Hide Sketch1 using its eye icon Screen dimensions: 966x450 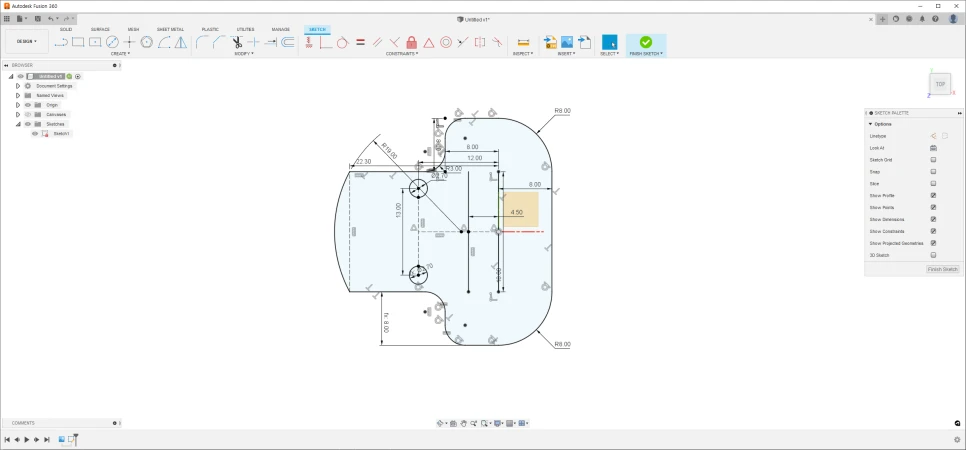[35, 133]
